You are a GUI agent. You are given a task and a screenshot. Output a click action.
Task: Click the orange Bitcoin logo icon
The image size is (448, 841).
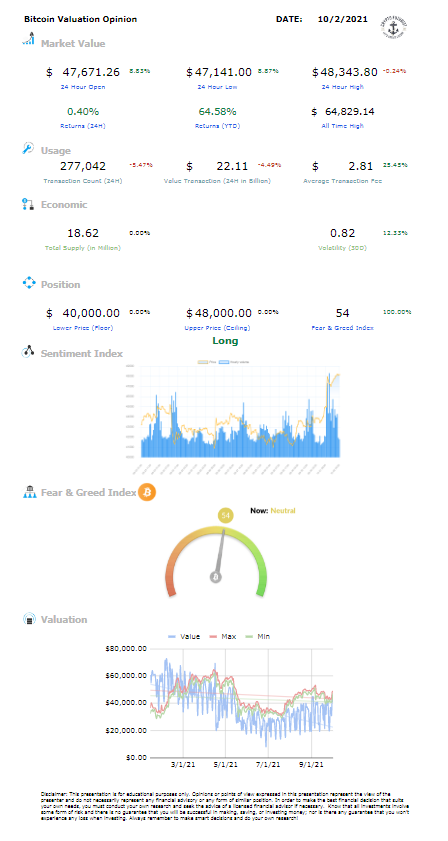click(x=147, y=492)
